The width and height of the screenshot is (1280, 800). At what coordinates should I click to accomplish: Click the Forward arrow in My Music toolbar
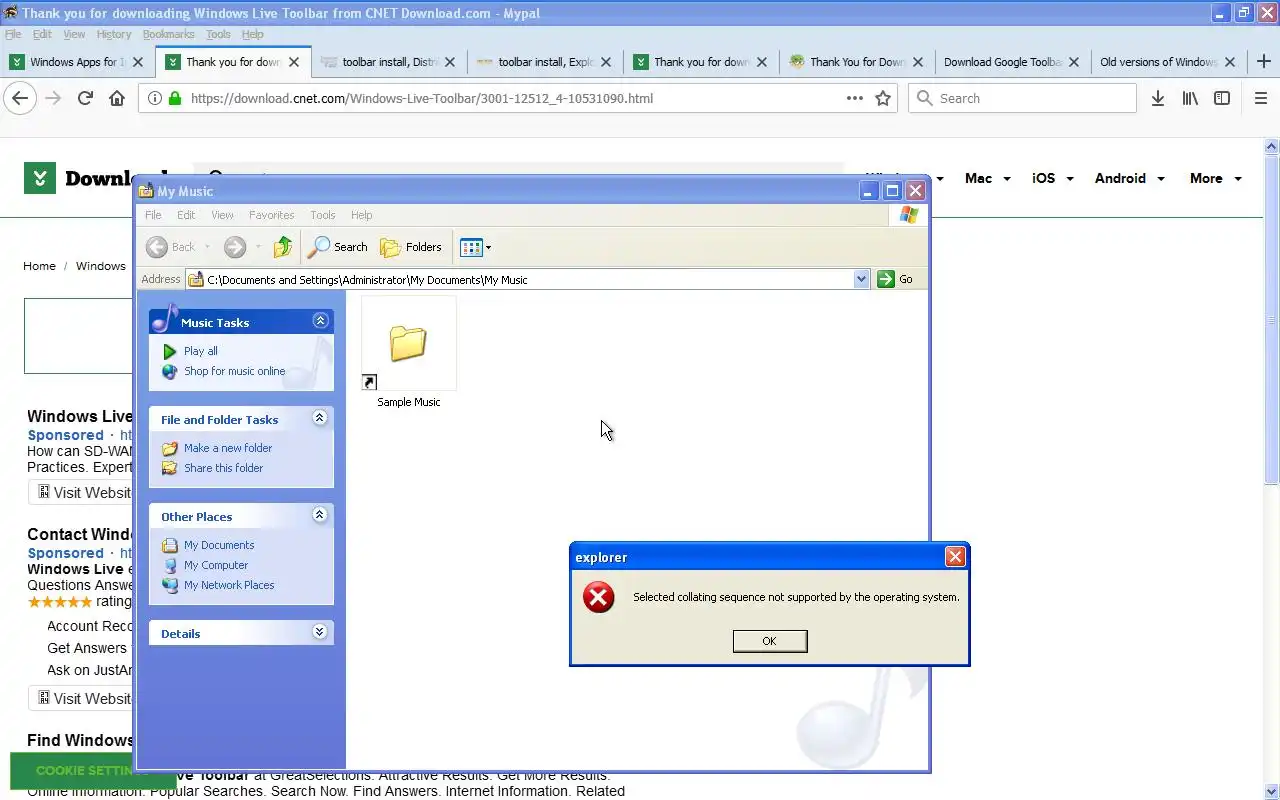(x=235, y=247)
